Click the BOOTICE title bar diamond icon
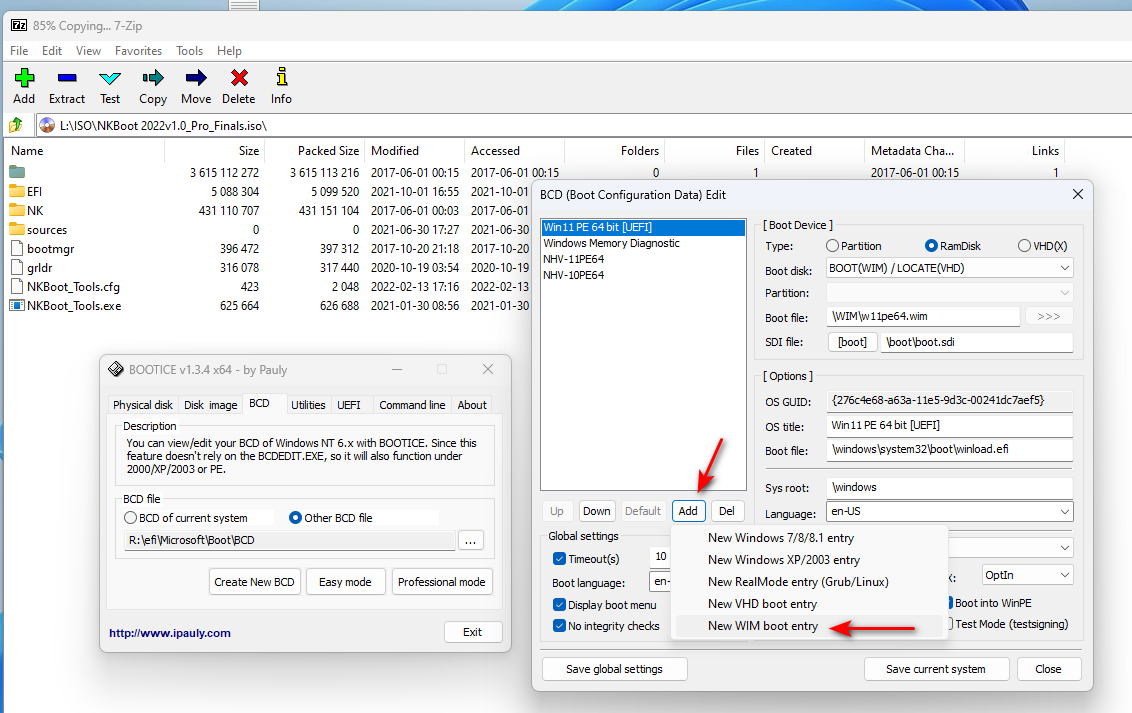This screenshot has height=713, width=1132. point(116,369)
